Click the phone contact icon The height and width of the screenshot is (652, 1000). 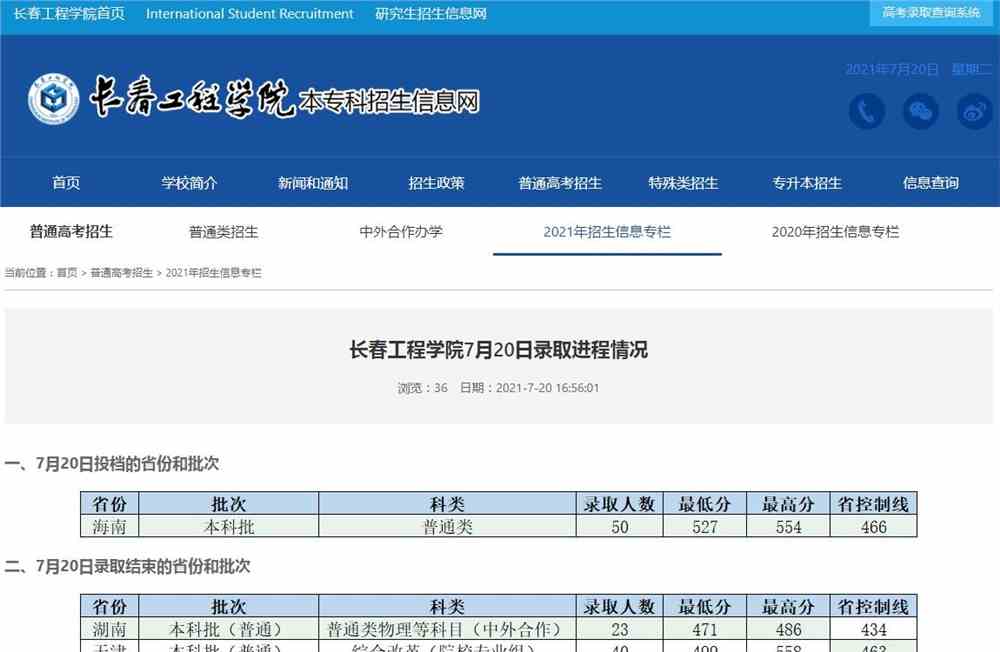click(x=867, y=112)
